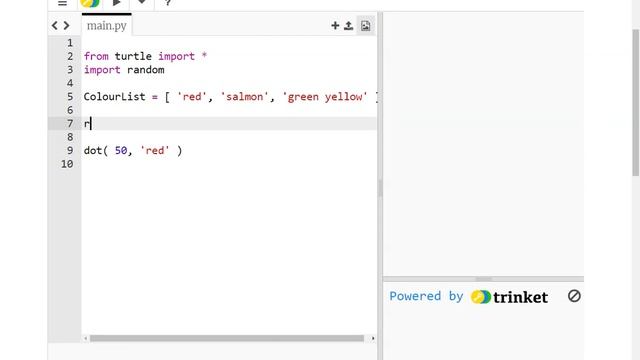Click the text 'import random'
Image resolution: width=640 pixels, height=360 pixels.
click(124, 70)
